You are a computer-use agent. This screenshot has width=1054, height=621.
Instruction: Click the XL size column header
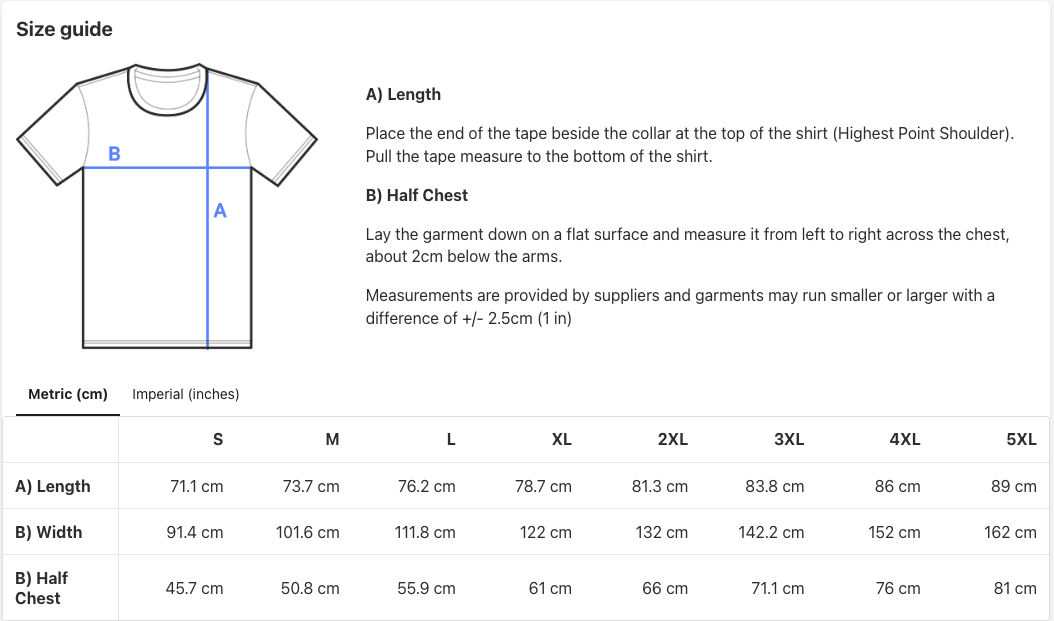pyautogui.click(x=562, y=439)
